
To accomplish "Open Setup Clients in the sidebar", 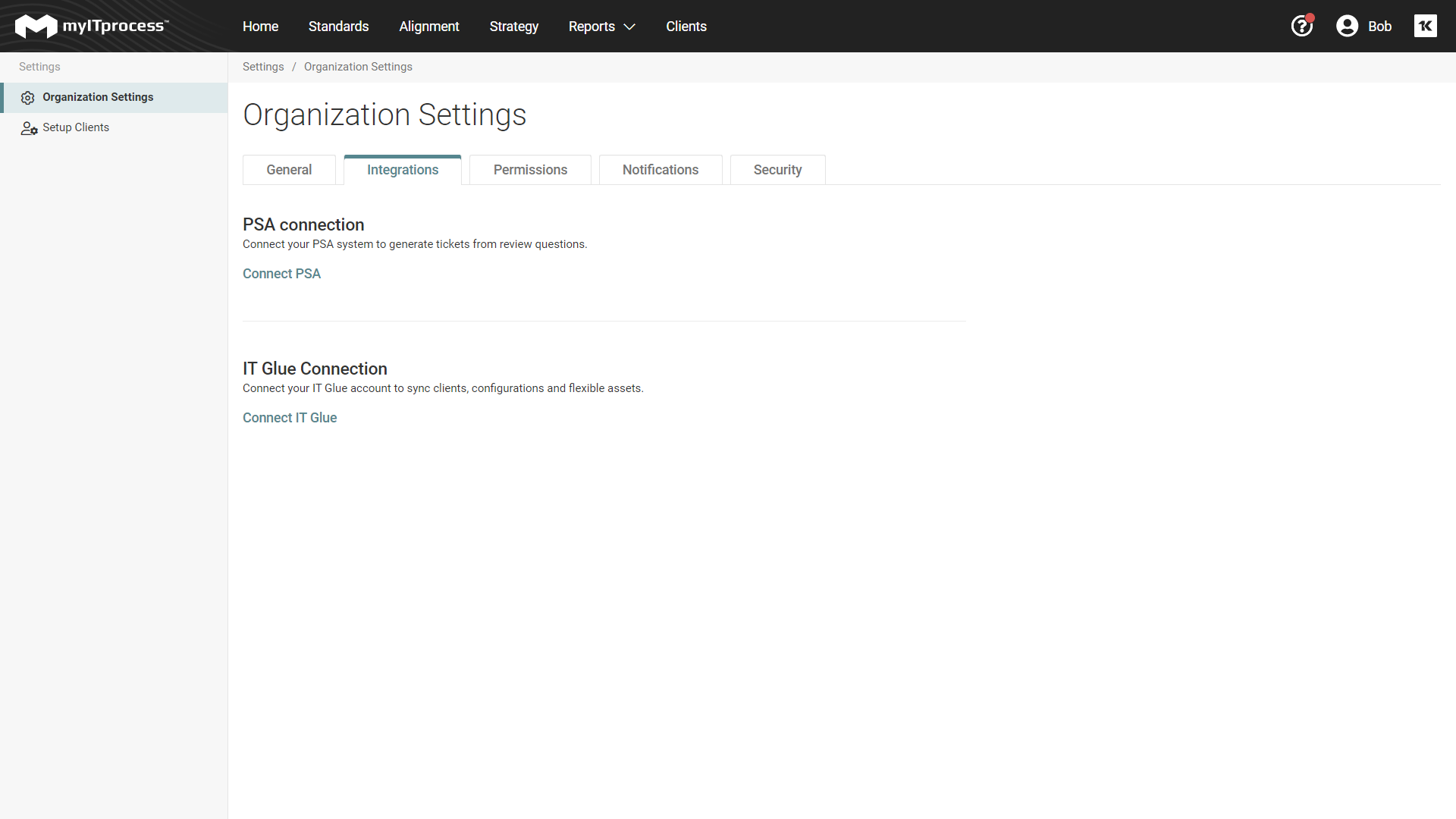I will click(114, 128).
